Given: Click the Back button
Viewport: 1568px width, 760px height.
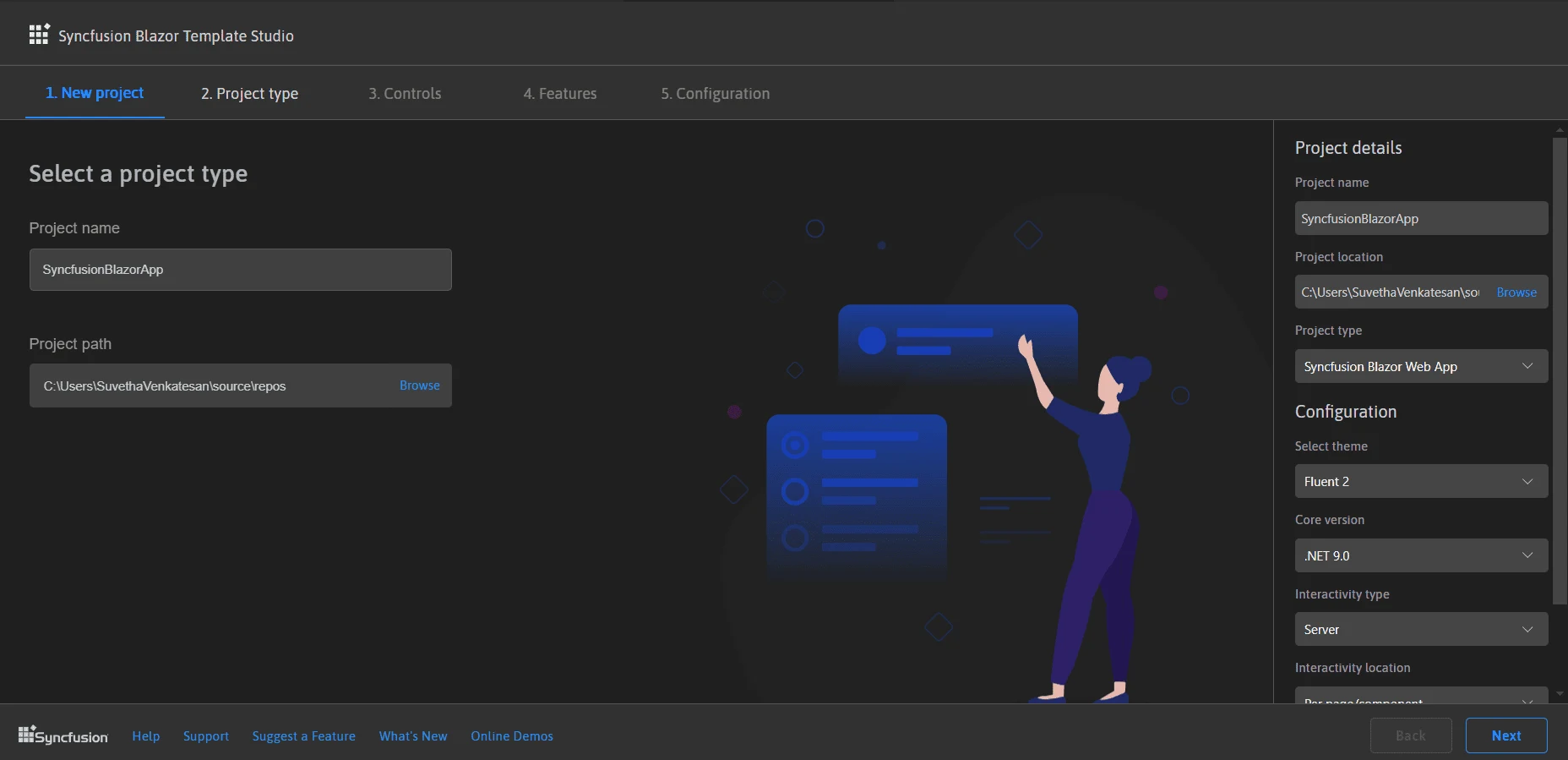Looking at the screenshot, I should point(1411,735).
